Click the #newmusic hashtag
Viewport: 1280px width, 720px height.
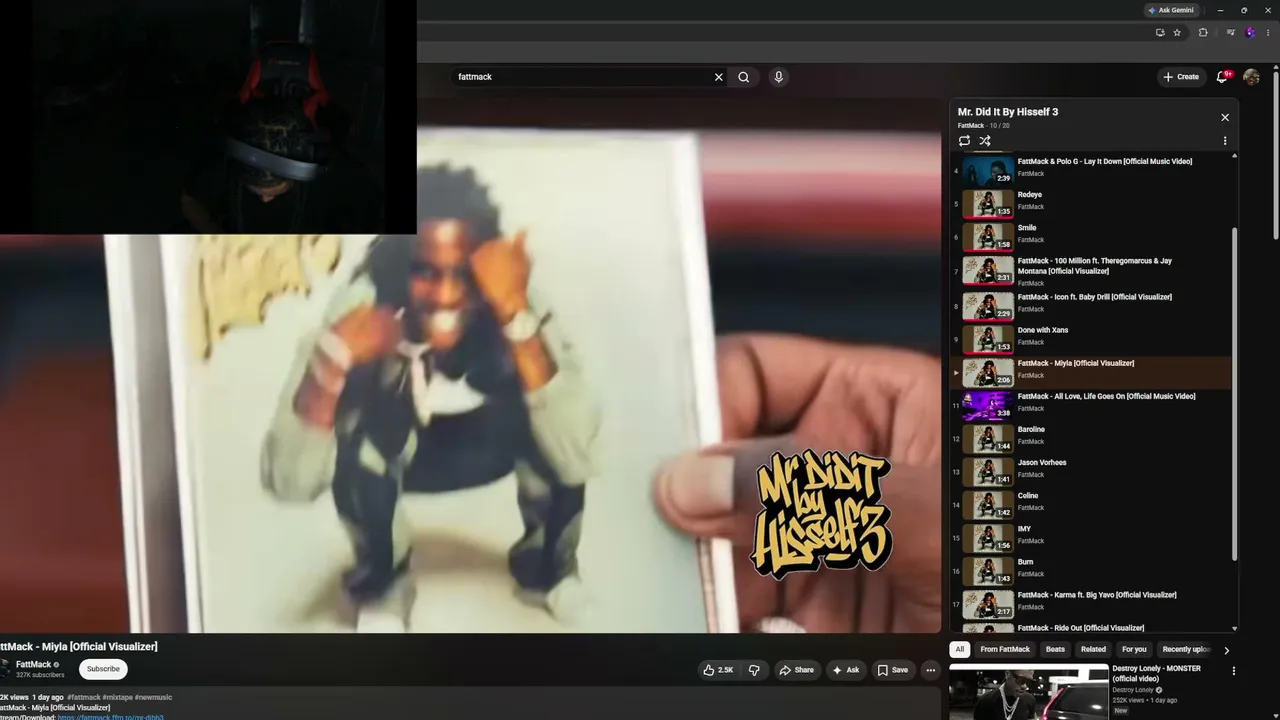click(153, 697)
